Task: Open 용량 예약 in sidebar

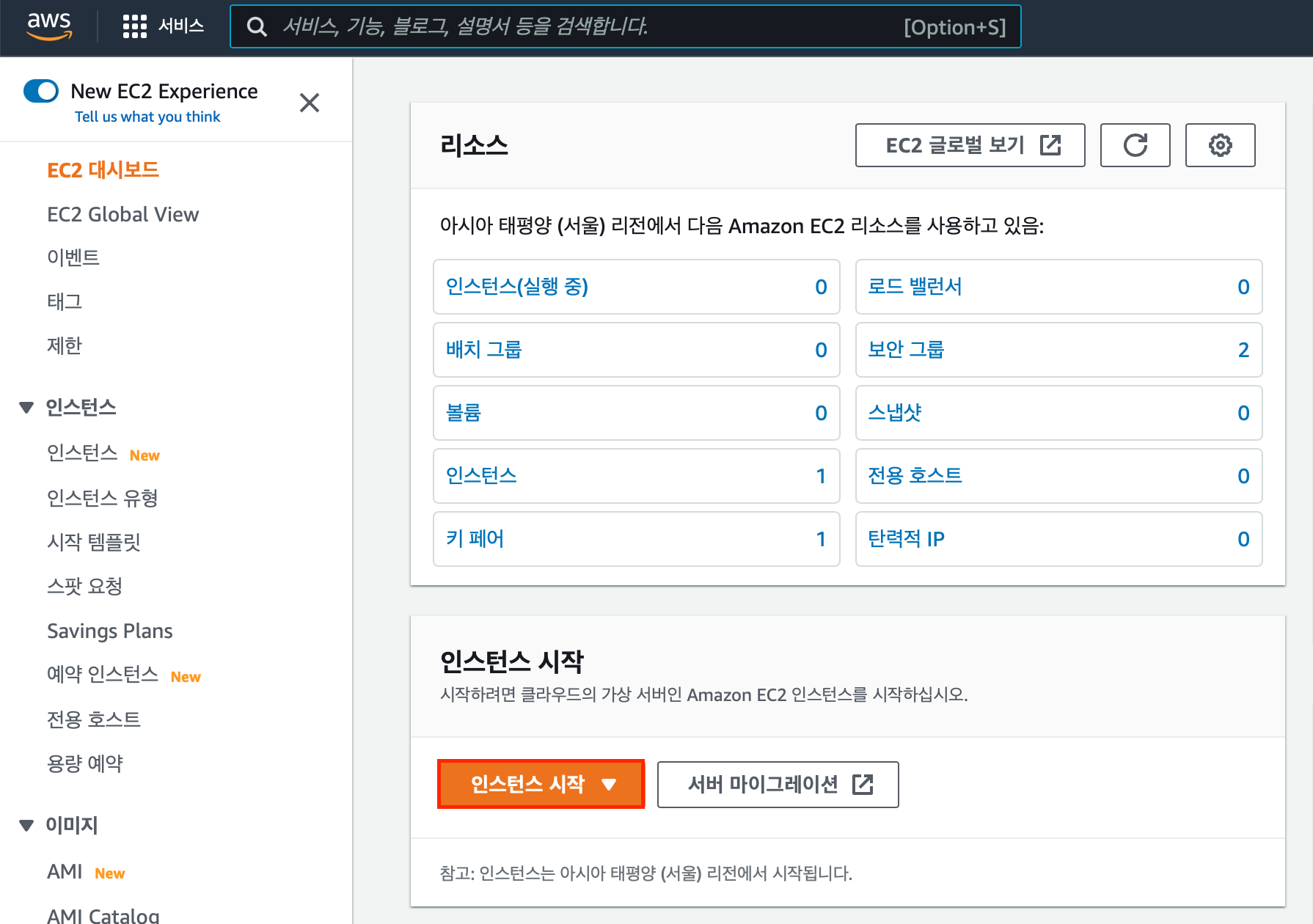Action: (85, 763)
